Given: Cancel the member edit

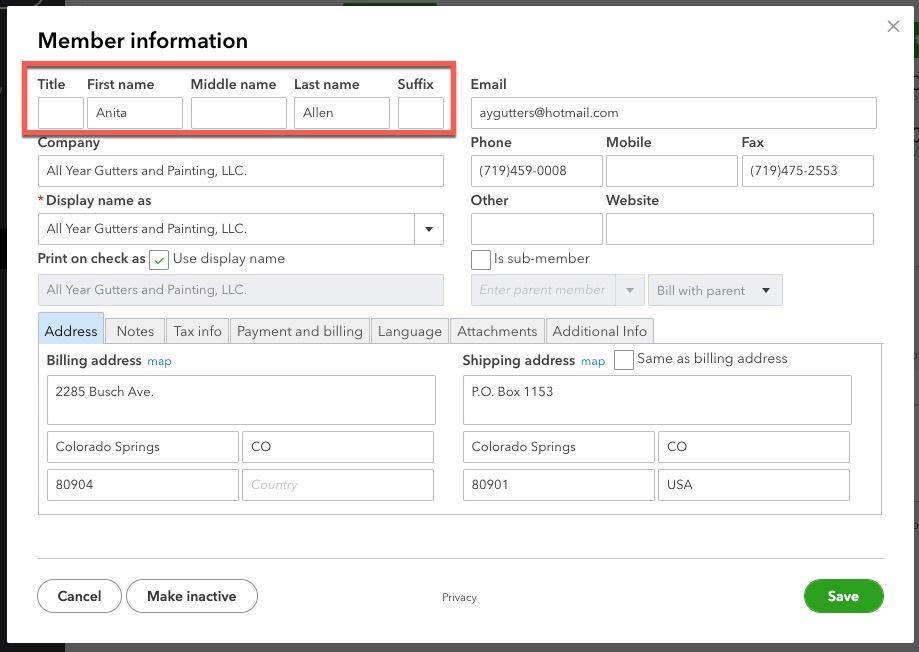Looking at the screenshot, I should click(x=79, y=596).
